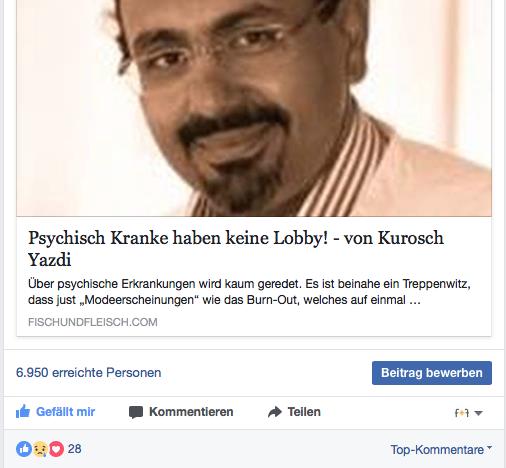Click the blue Like reaction icon
The height and width of the screenshot is (468, 506).
[24, 449]
